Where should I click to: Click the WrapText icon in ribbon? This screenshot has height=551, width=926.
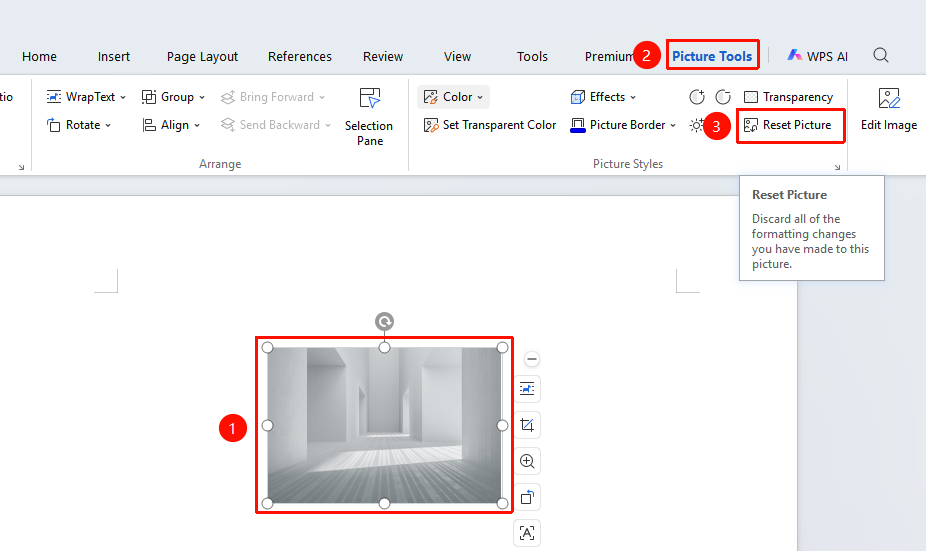click(54, 97)
